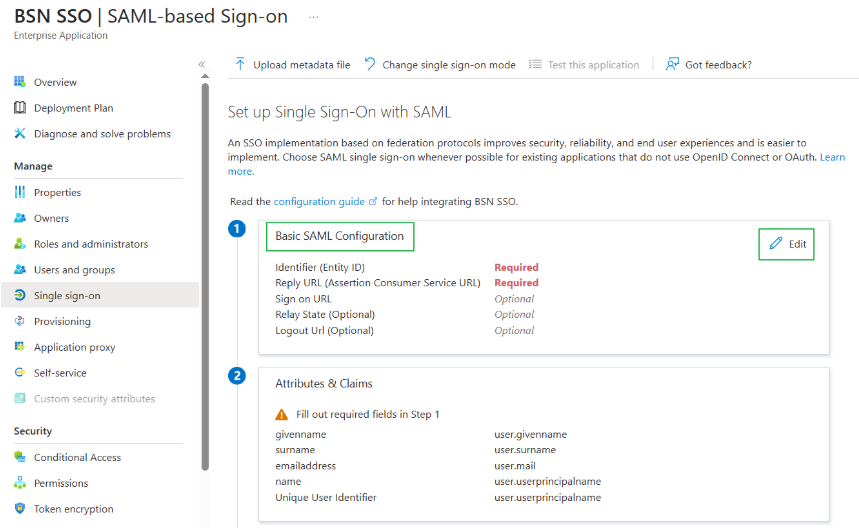The height and width of the screenshot is (528, 859).
Task: Open Users and groups
Action: (75, 269)
